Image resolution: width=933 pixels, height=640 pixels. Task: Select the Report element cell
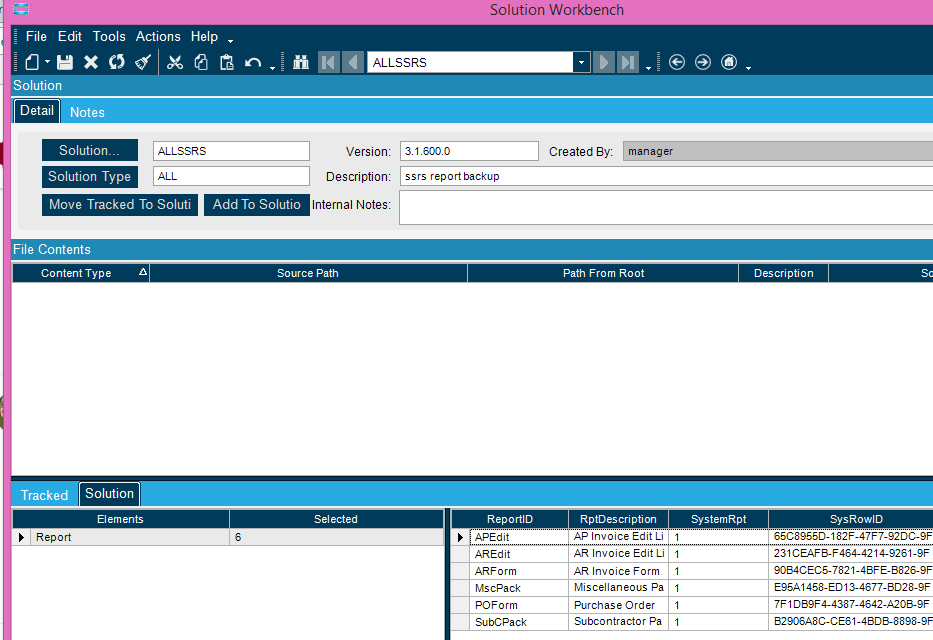click(130, 537)
